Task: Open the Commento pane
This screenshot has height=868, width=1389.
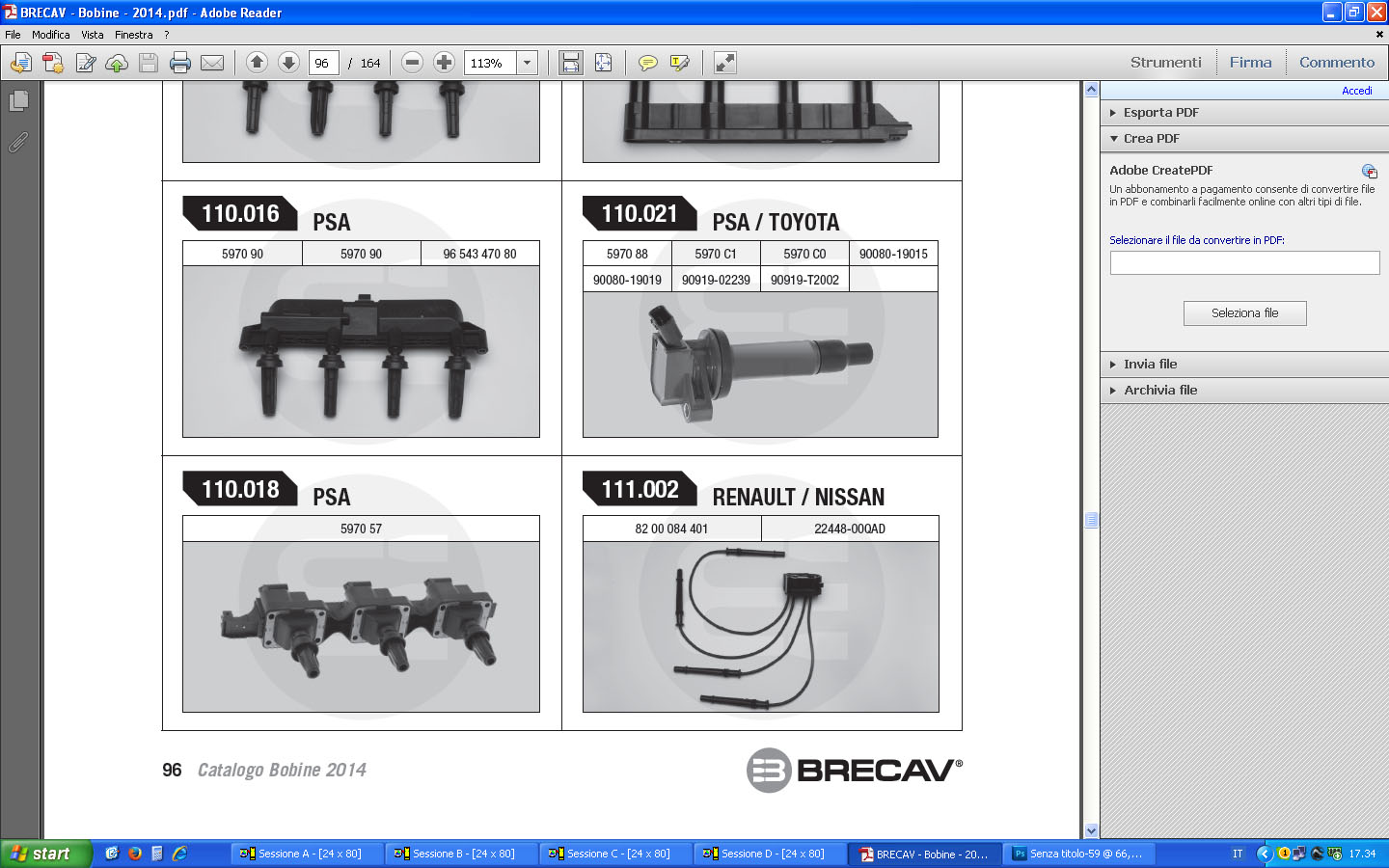Action: [x=1336, y=63]
